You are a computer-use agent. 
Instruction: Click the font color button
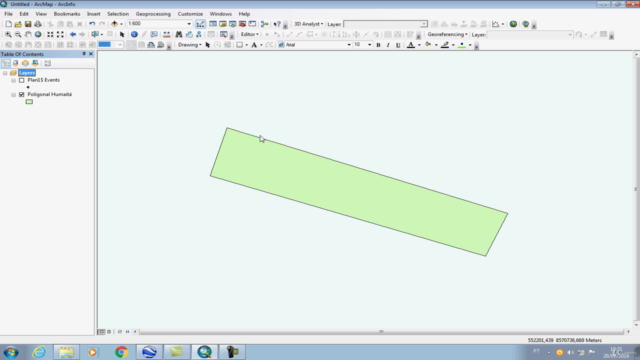click(x=411, y=45)
